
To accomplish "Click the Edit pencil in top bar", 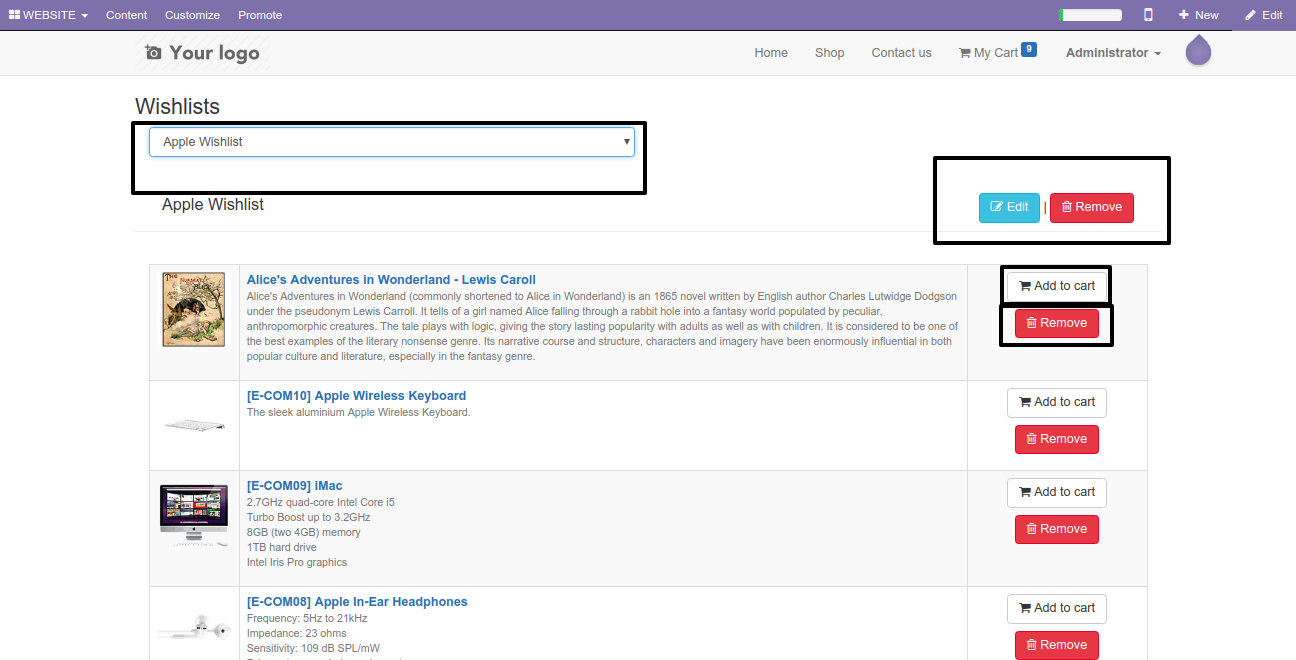I will pos(1263,15).
